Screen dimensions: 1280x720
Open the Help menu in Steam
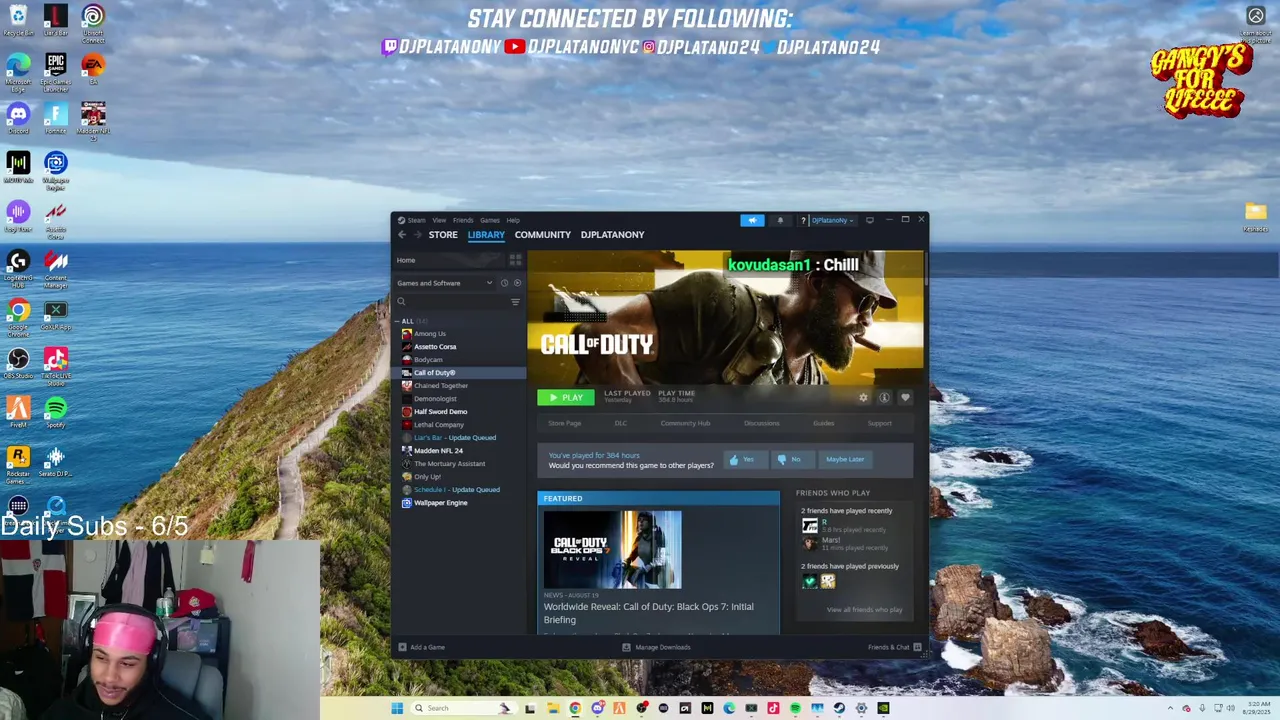pyautogui.click(x=513, y=220)
